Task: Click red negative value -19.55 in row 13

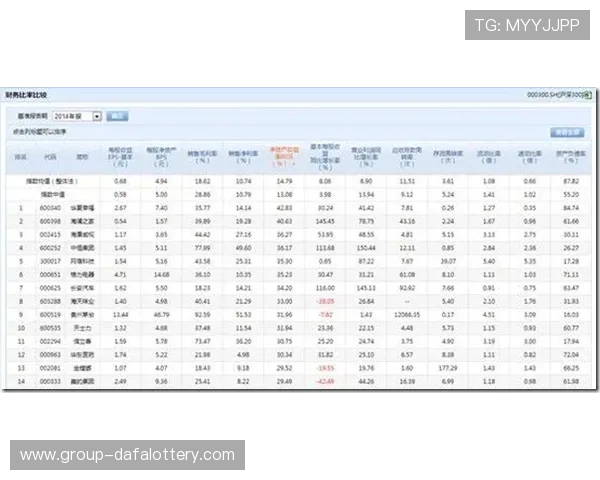Action: (x=325, y=368)
